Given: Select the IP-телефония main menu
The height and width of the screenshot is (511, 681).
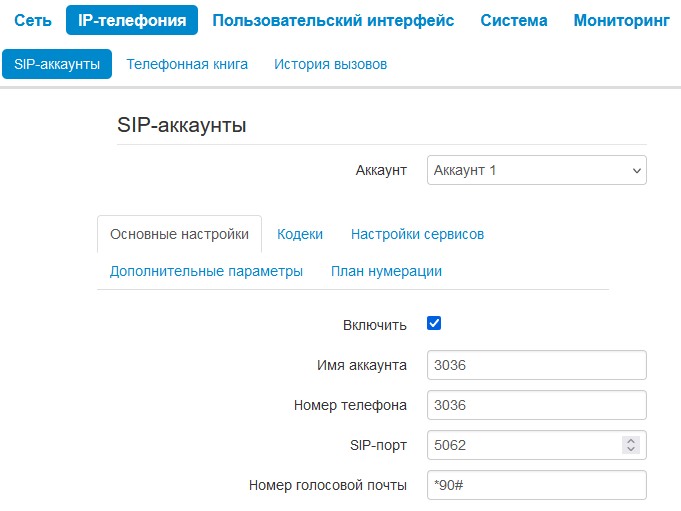Looking at the screenshot, I should tap(132, 21).
